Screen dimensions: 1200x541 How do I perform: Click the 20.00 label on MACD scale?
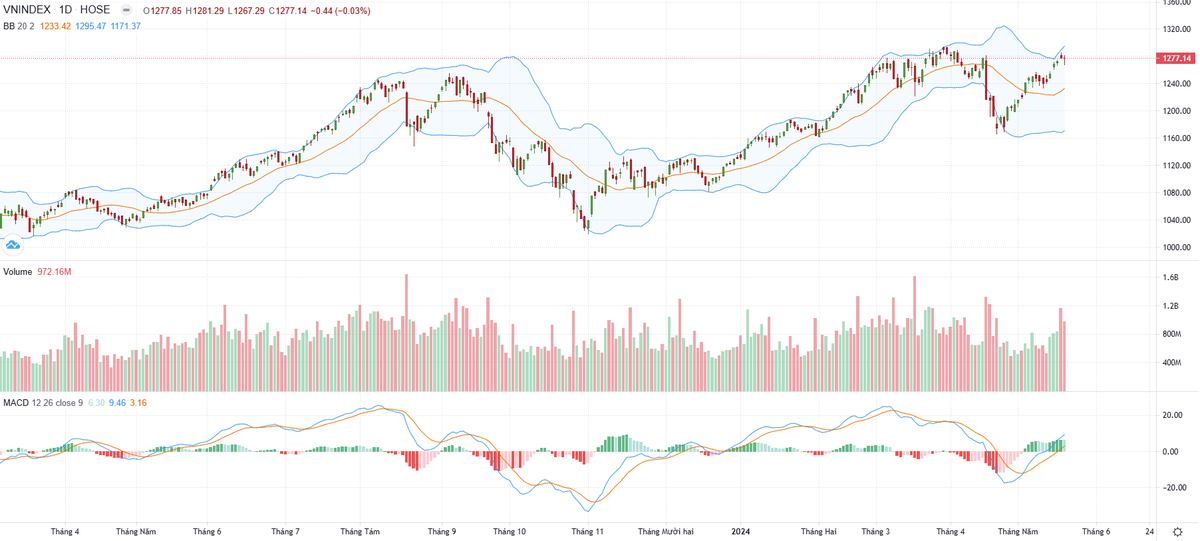click(x=1171, y=415)
